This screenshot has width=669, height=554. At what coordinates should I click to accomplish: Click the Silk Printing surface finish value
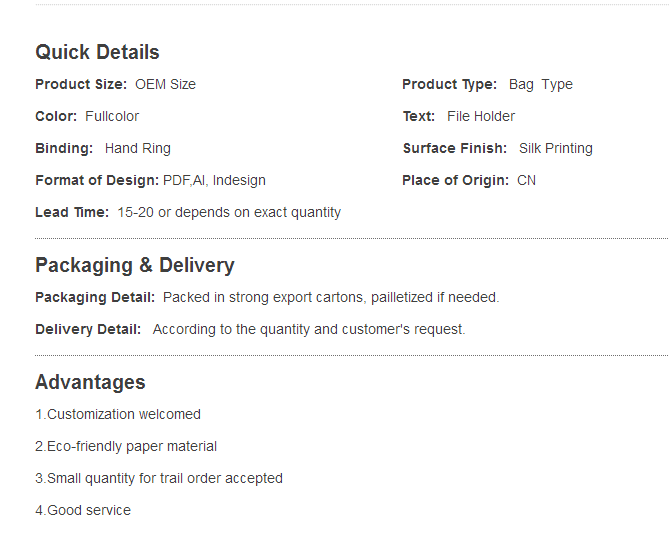click(555, 149)
